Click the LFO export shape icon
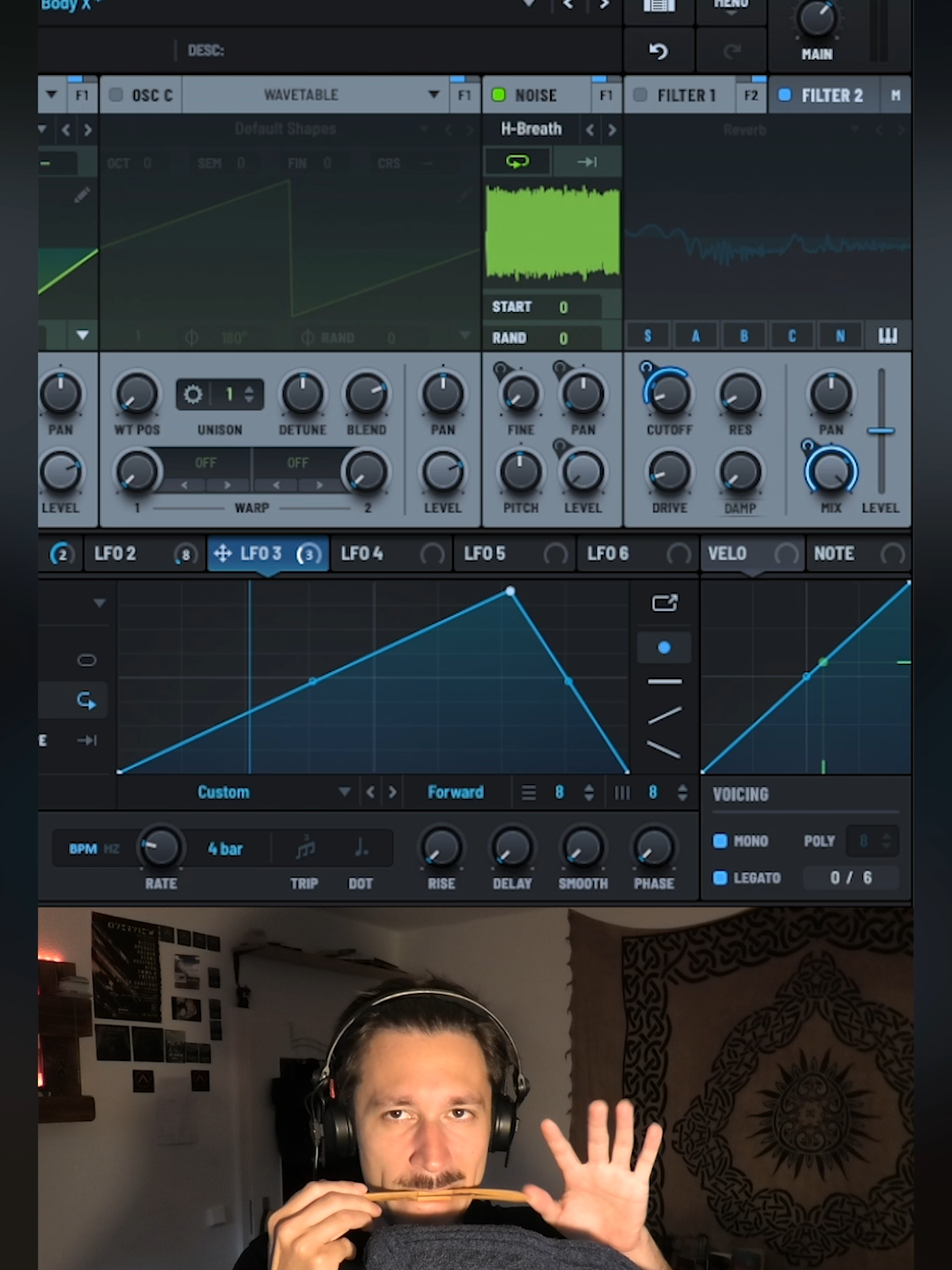The image size is (952, 1270). [665, 602]
